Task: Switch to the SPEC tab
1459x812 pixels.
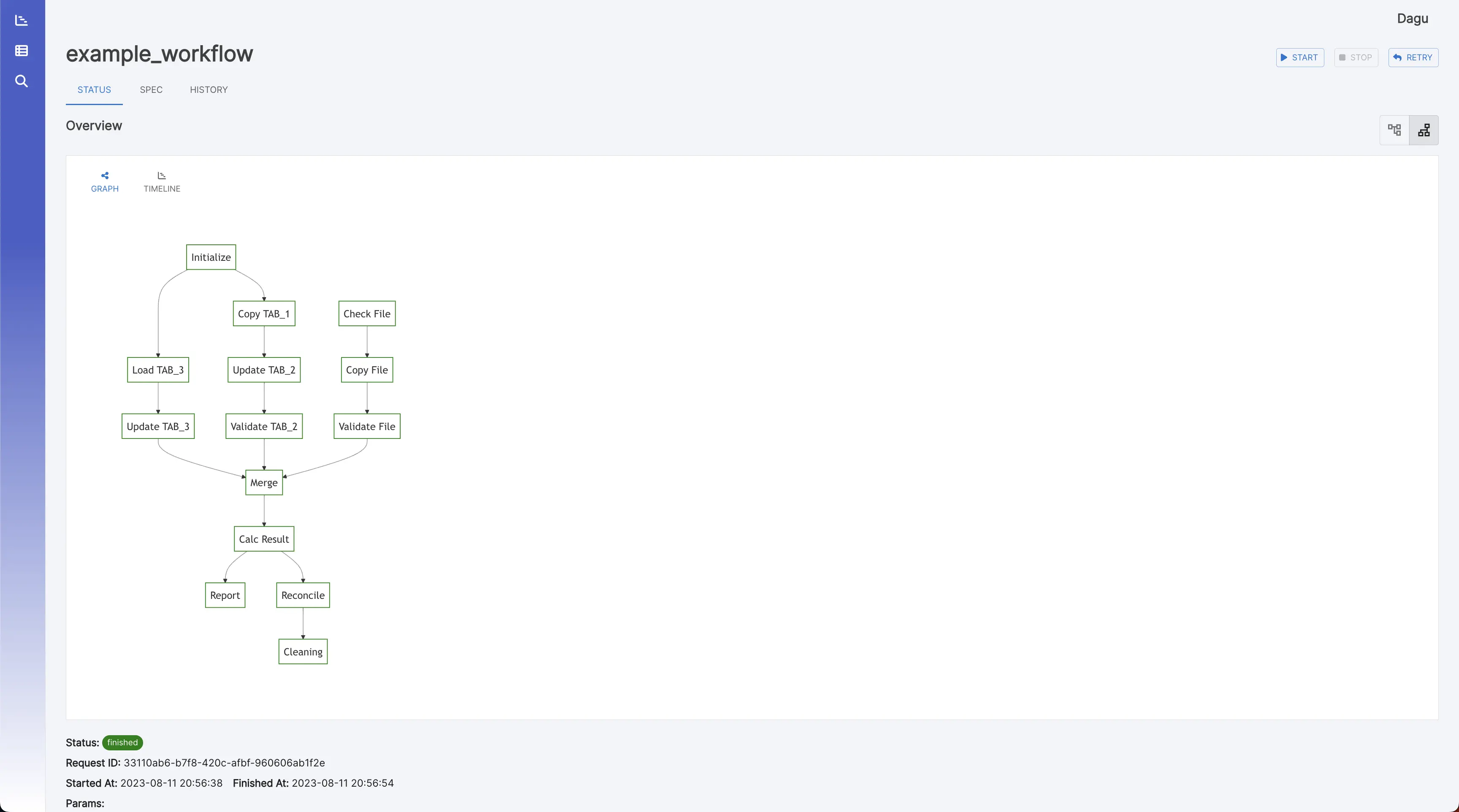Action: coord(151,90)
